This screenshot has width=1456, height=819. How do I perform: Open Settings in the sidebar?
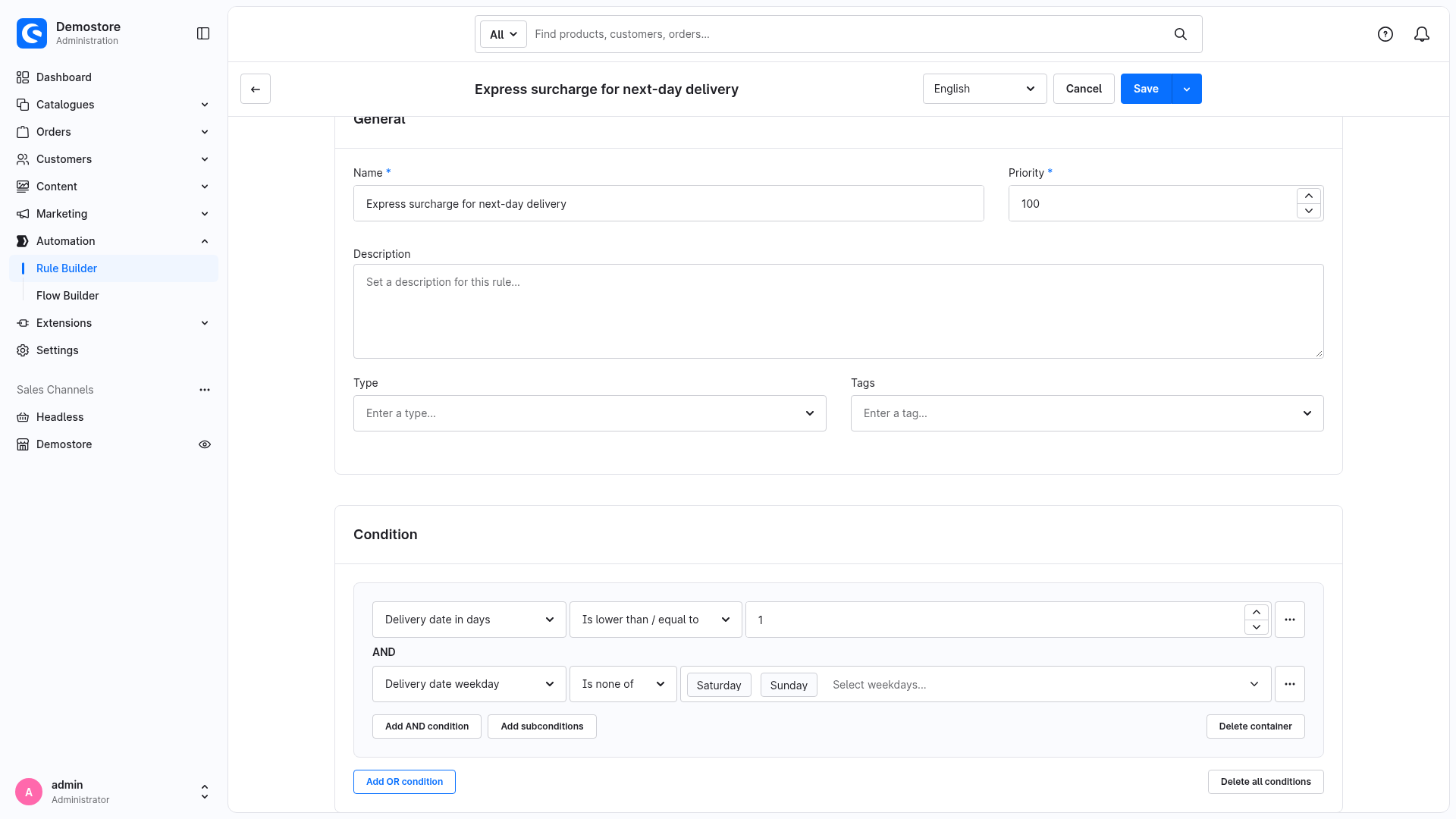tap(114, 350)
